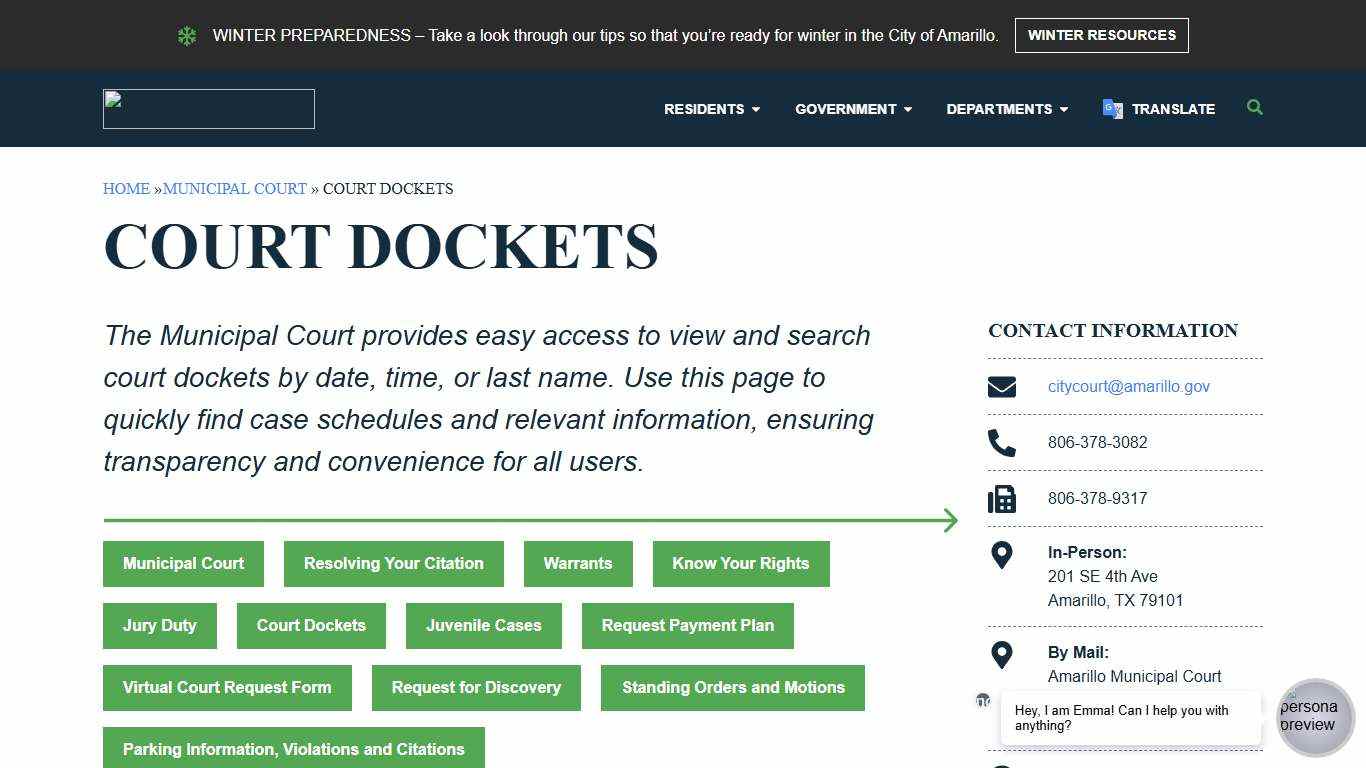
Task: Click the snowflake icon in winter banner
Action: 187,35
